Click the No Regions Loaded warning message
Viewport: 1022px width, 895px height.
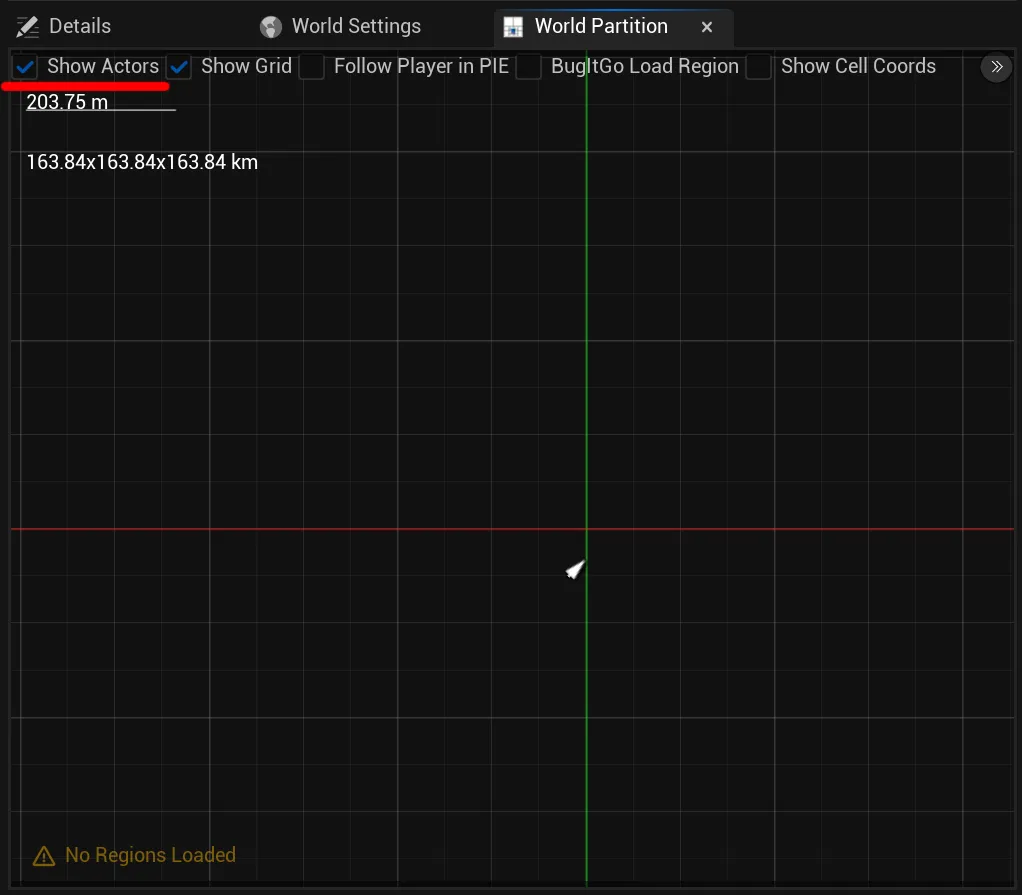(x=149, y=855)
